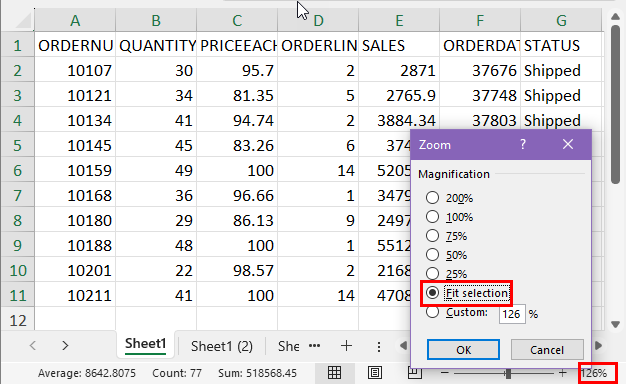Select row 1 header
626x384 pixels.
point(18,46)
